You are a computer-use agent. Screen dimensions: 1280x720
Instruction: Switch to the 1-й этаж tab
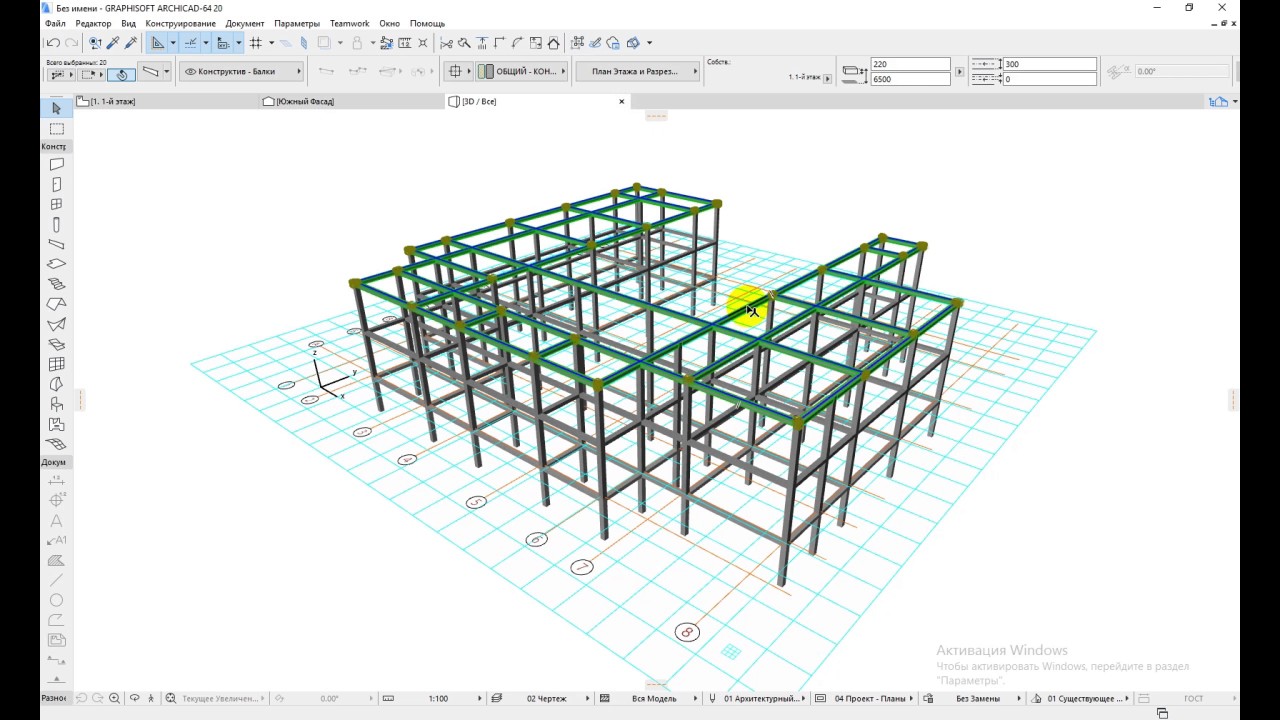pyautogui.click(x=164, y=101)
